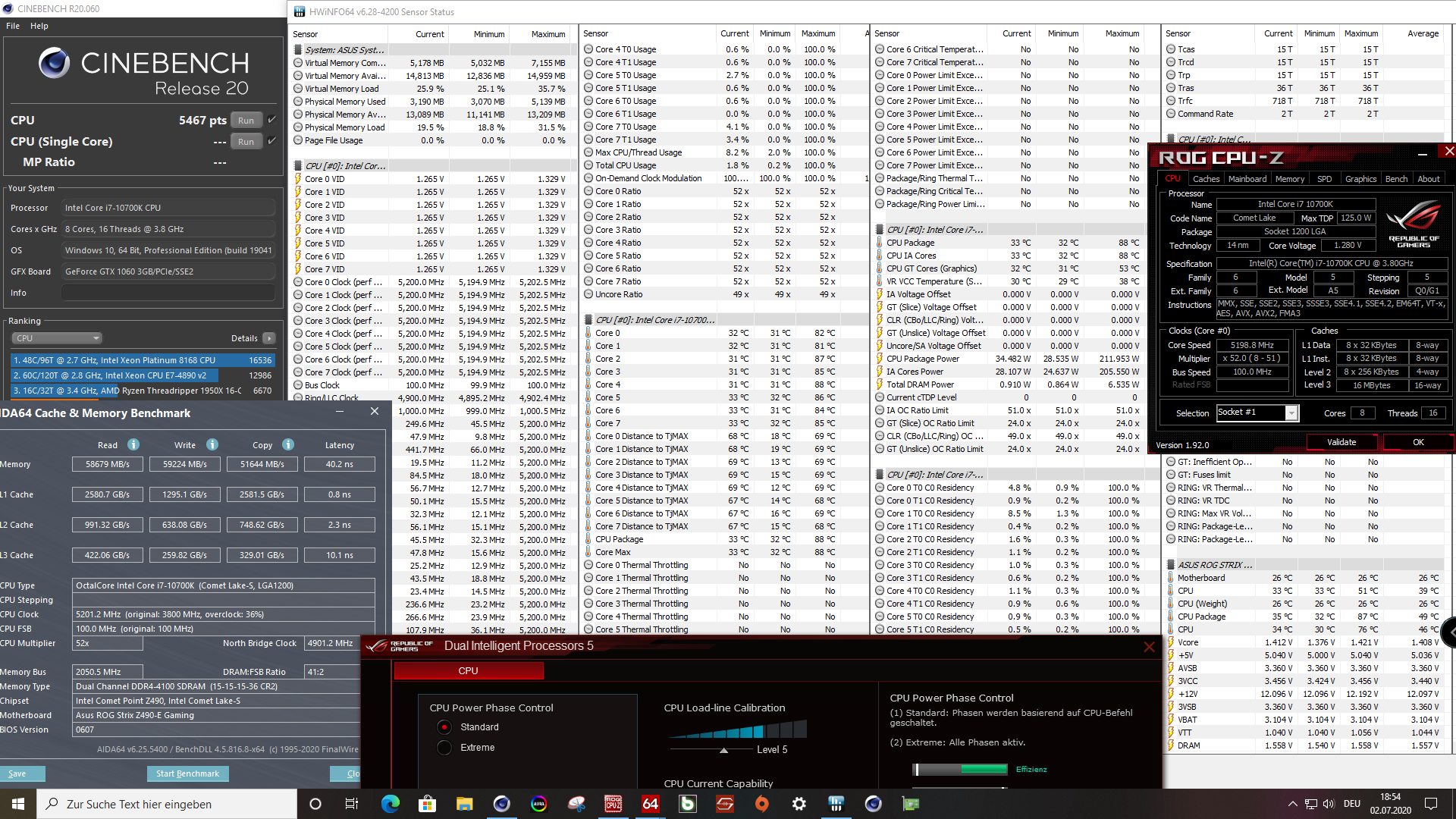Click the green b icon in the taskbar
The height and width of the screenshot is (819, 1456).
click(688, 804)
